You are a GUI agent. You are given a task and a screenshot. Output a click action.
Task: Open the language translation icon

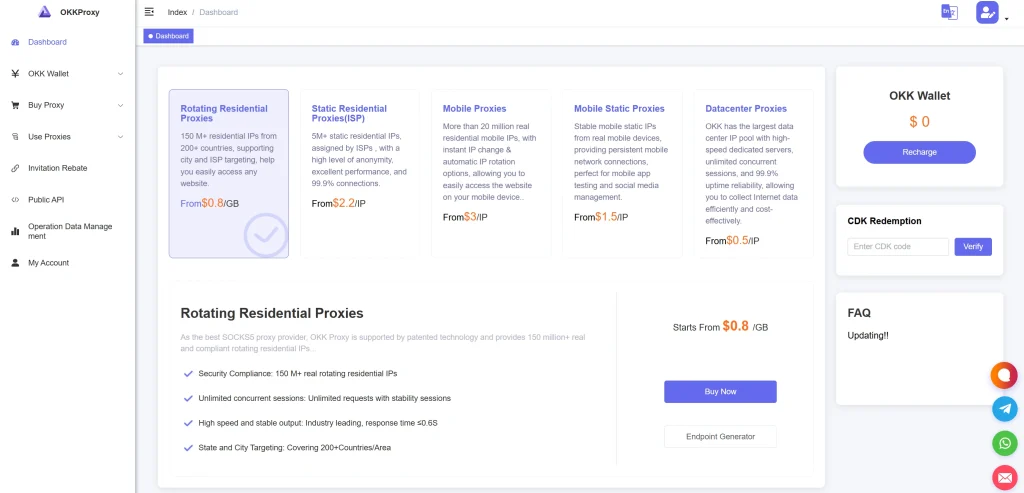(x=948, y=12)
